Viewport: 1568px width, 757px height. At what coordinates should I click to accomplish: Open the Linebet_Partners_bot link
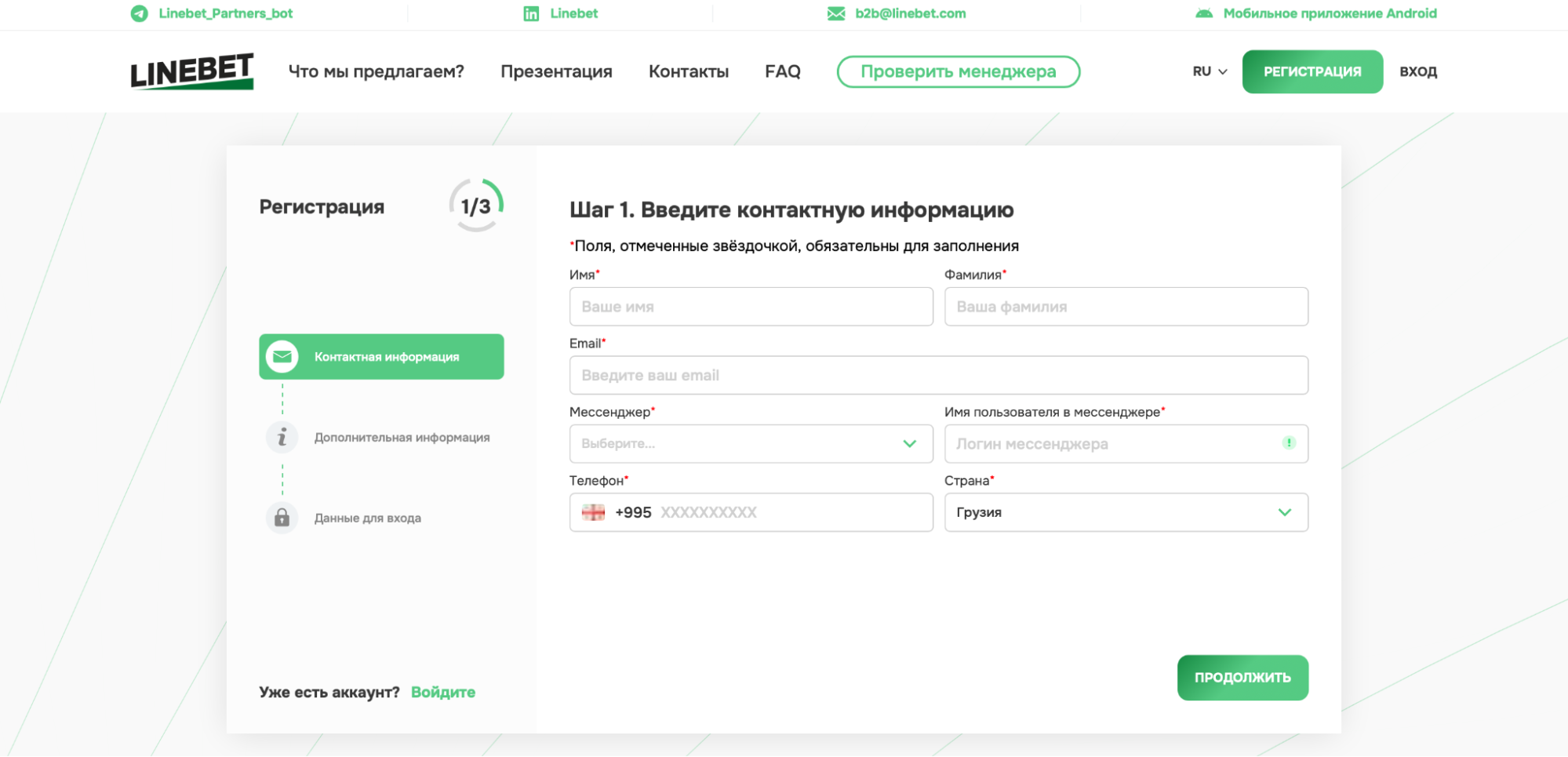[x=226, y=13]
